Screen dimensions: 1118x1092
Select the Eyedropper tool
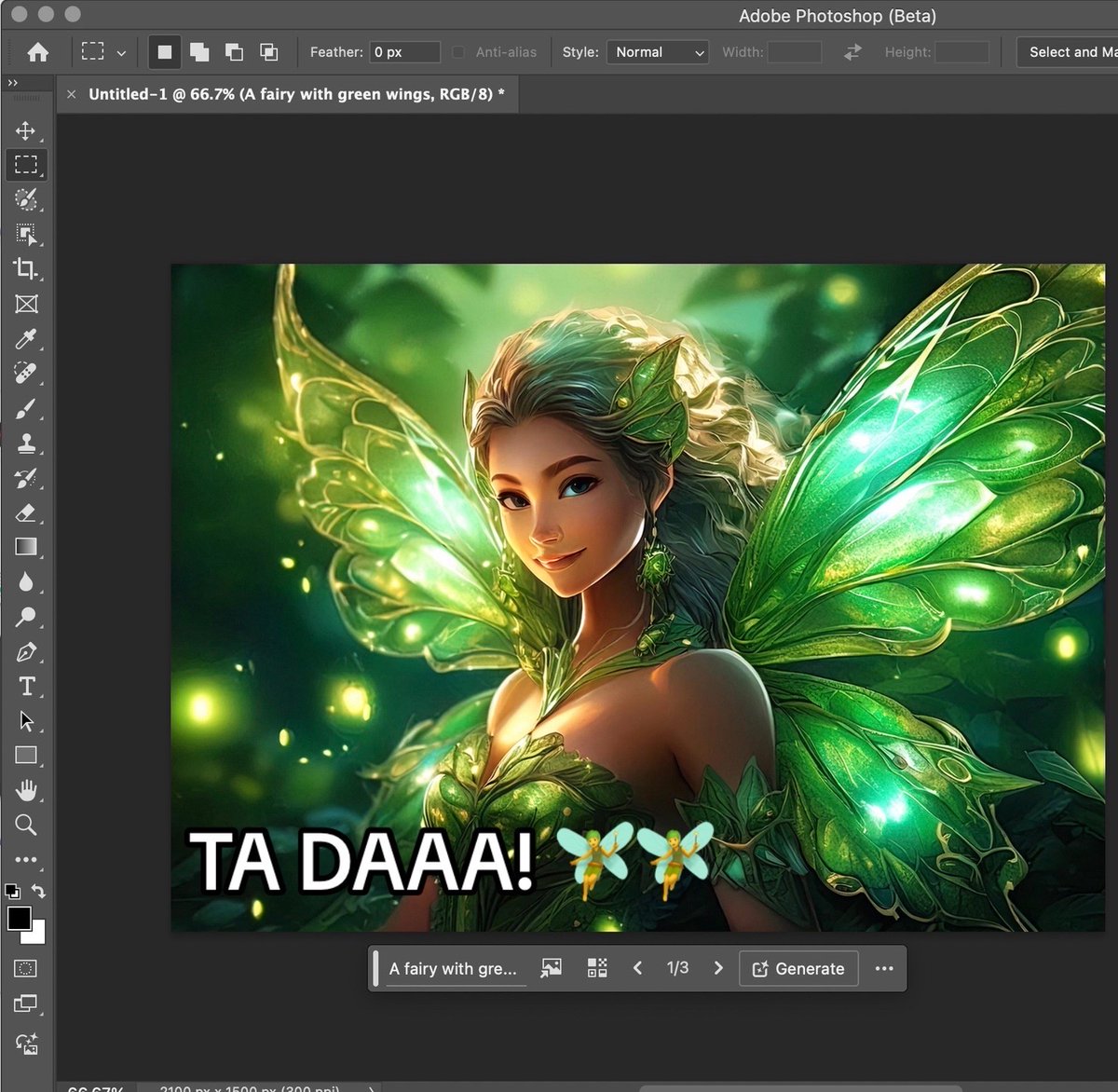point(26,339)
